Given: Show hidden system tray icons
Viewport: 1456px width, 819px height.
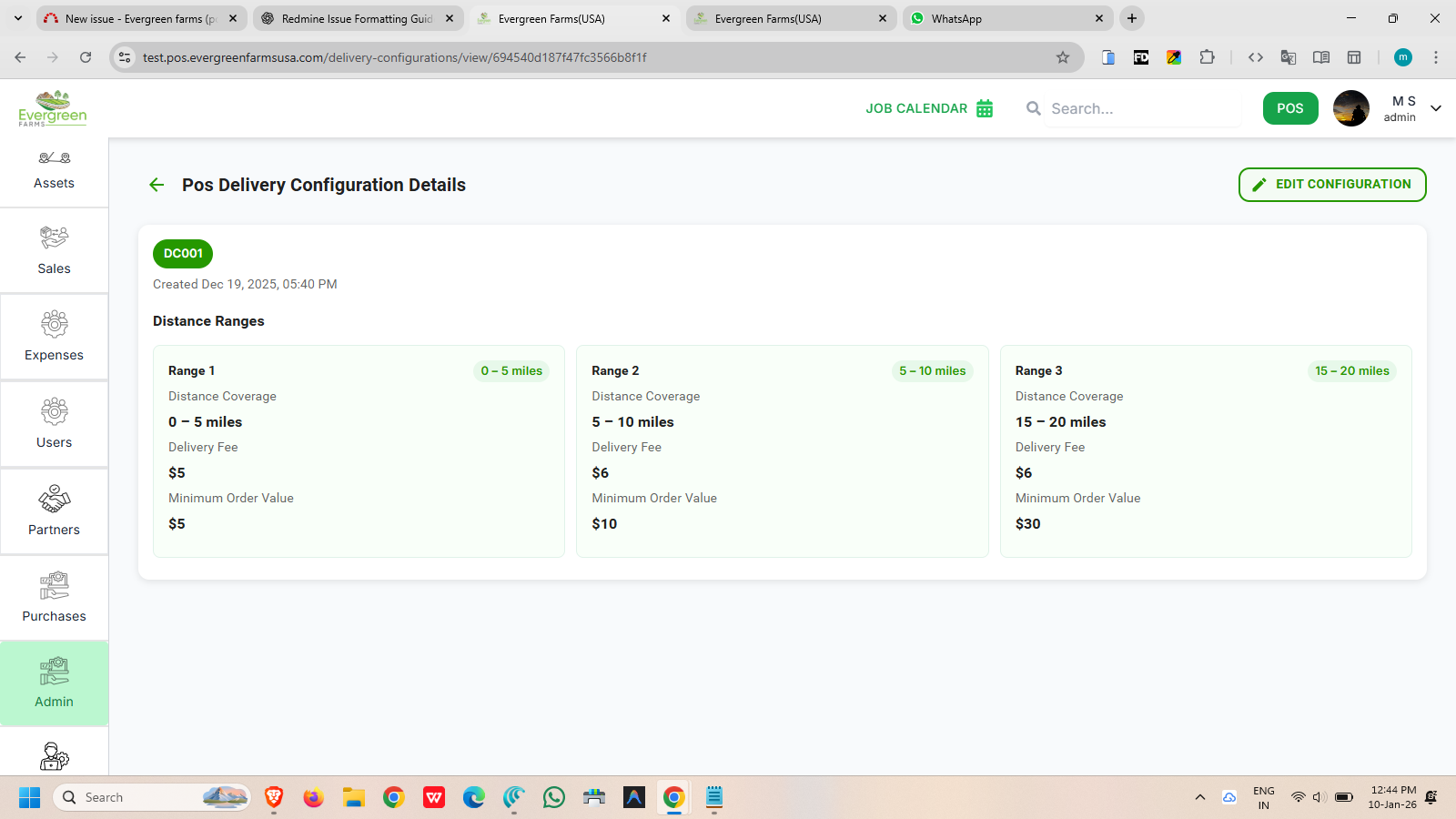Looking at the screenshot, I should pyautogui.click(x=1199, y=797).
